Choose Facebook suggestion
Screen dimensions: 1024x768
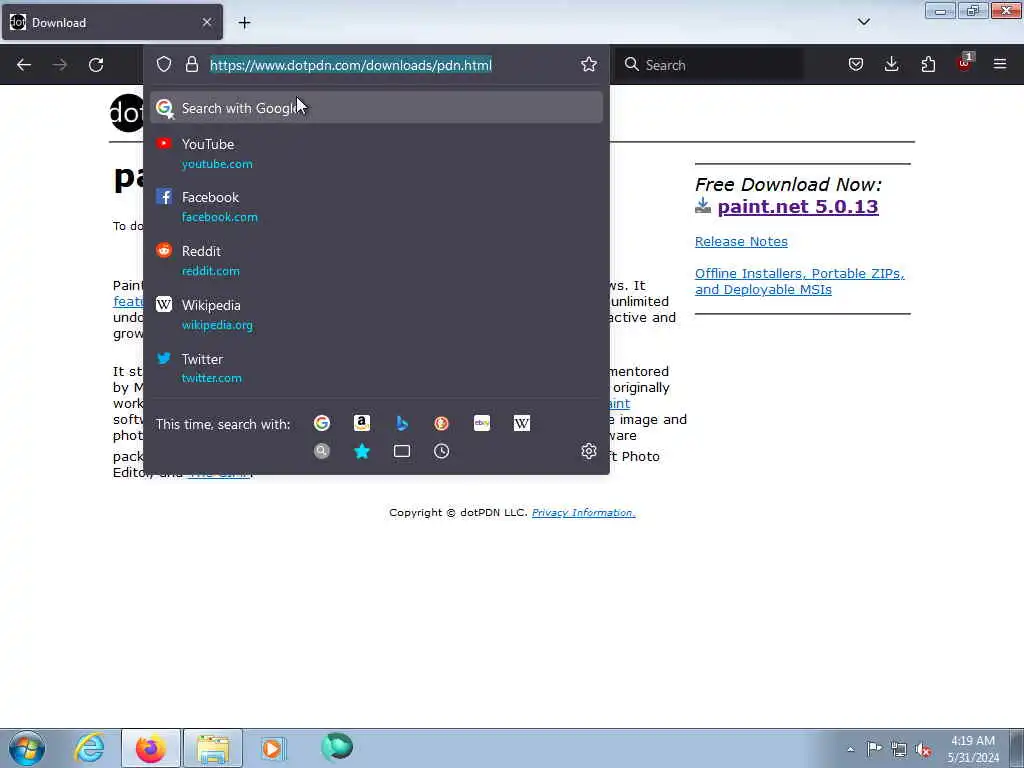tap(376, 207)
